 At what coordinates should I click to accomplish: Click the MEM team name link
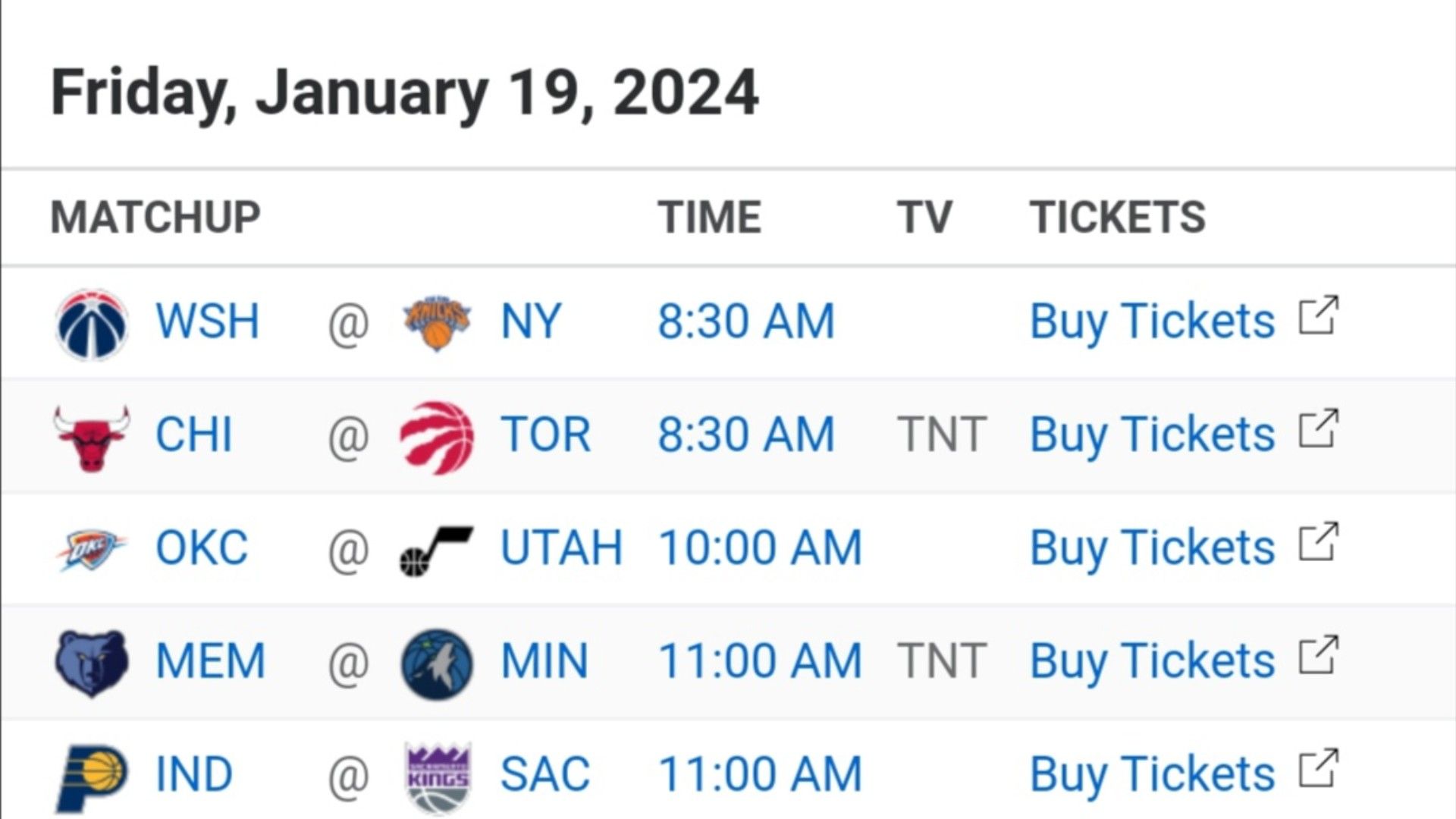coord(210,661)
